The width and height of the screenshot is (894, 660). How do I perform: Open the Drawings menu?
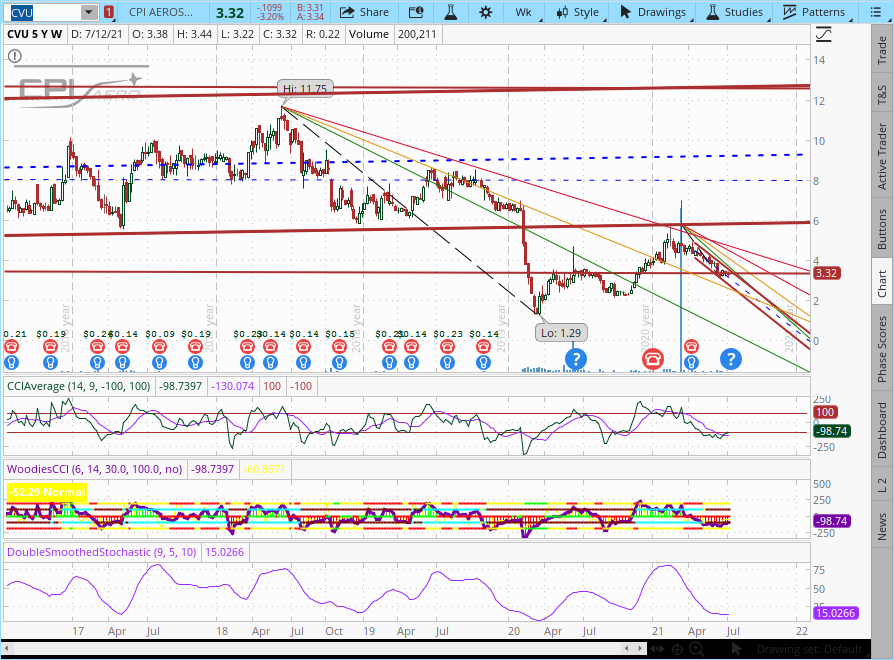tap(653, 12)
